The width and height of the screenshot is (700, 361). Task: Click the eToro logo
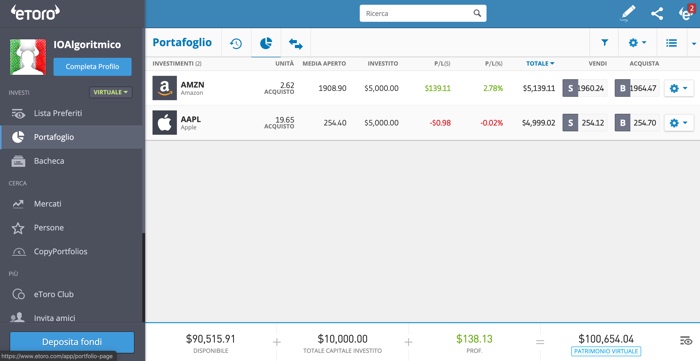(x=35, y=12)
